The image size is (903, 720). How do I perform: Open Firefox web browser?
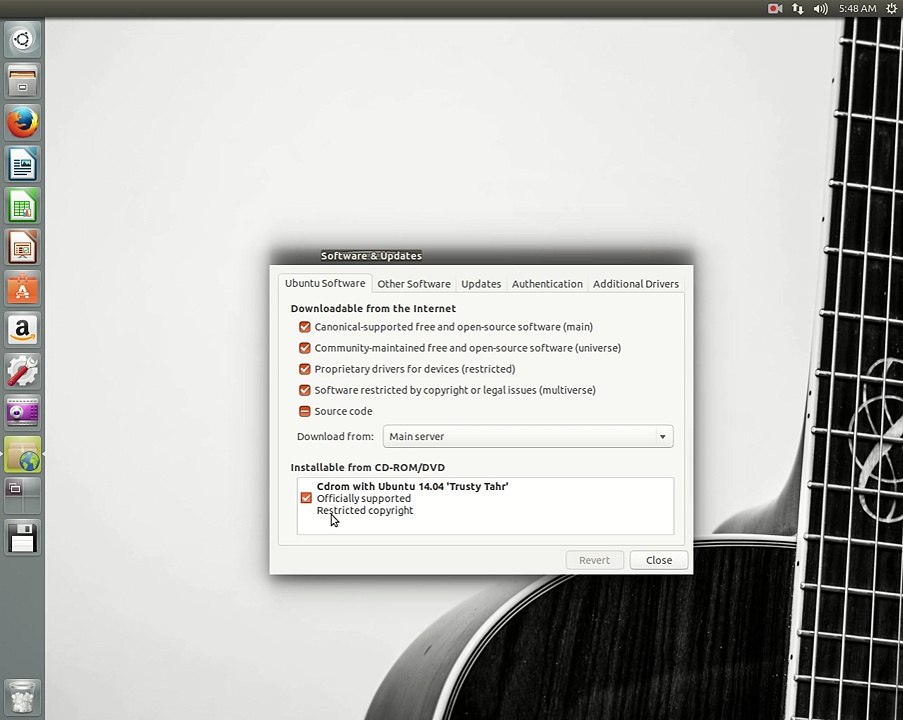point(22,122)
